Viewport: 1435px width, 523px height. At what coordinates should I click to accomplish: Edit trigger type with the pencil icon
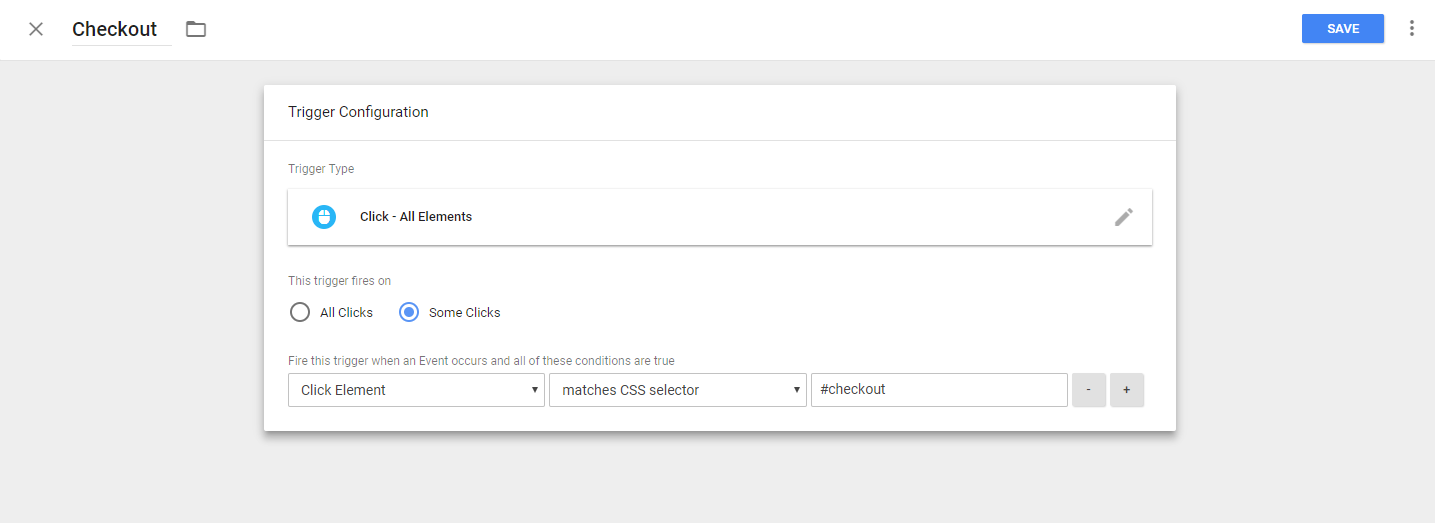[x=1123, y=217]
